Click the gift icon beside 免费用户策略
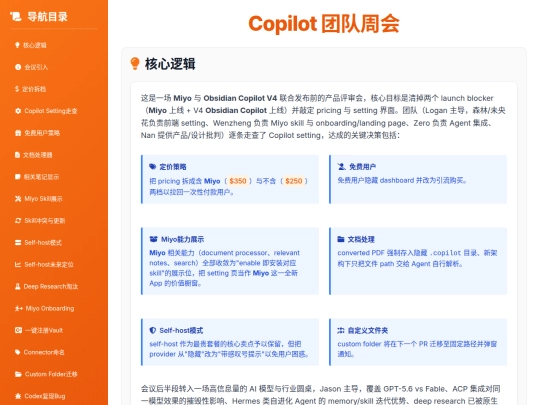This screenshot has width=540, height=405. coord(18,133)
